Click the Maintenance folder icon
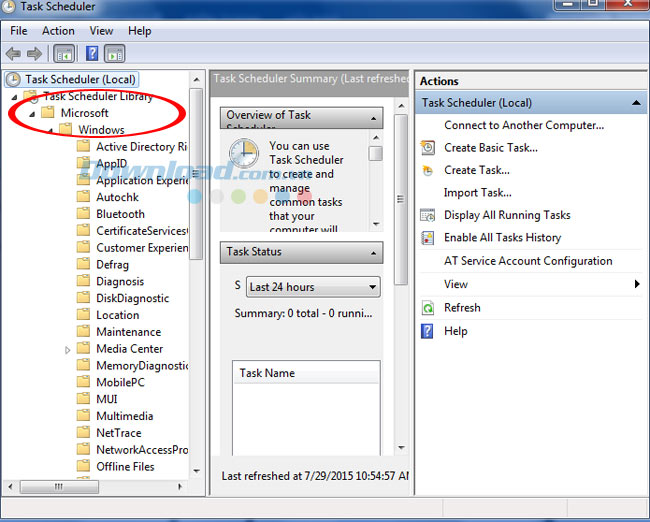This screenshot has width=650, height=522. (x=83, y=331)
